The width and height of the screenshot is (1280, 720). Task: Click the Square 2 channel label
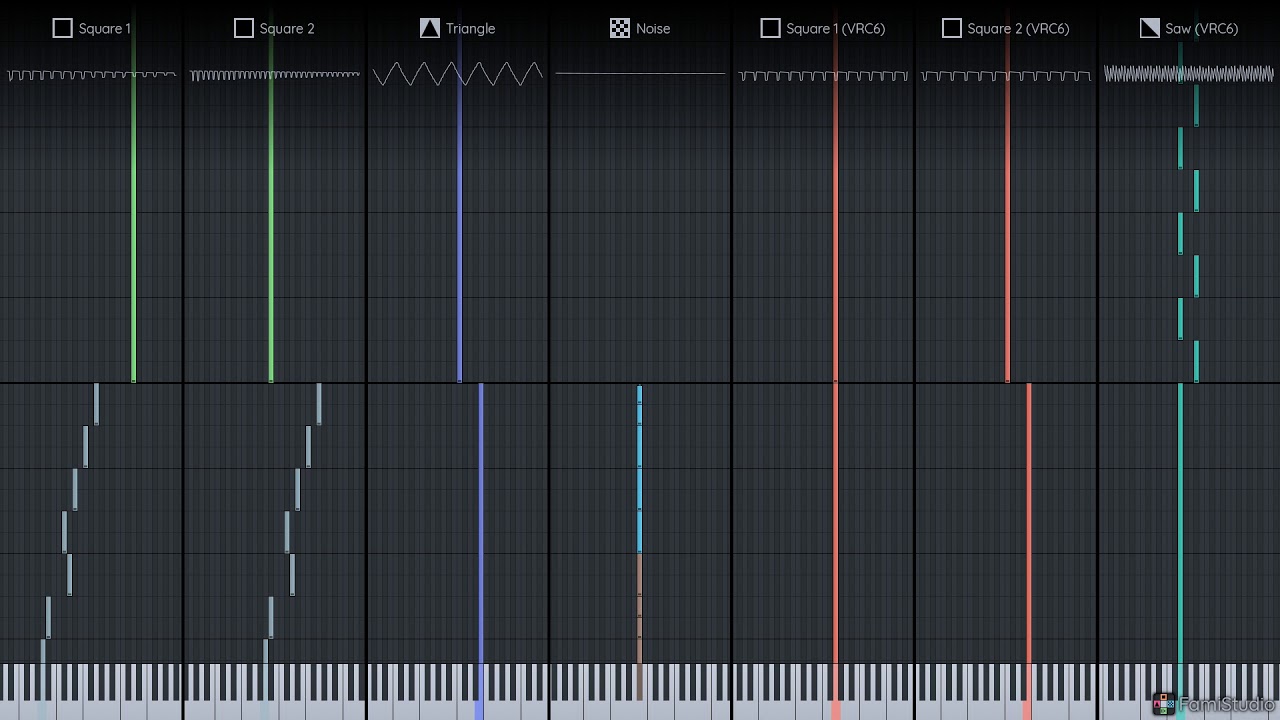287,28
